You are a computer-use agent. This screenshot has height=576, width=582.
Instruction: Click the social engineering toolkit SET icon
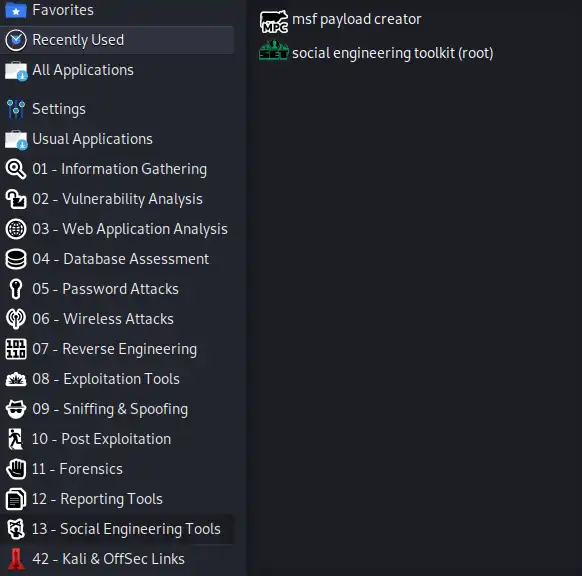point(274,51)
